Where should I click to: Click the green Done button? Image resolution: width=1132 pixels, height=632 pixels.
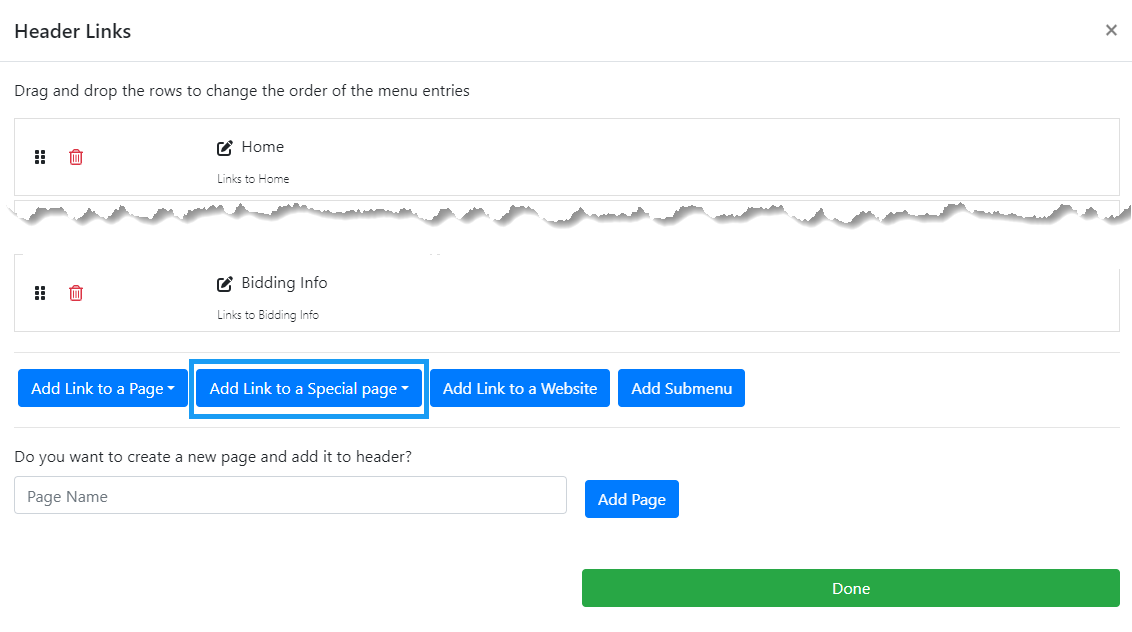(x=851, y=588)
